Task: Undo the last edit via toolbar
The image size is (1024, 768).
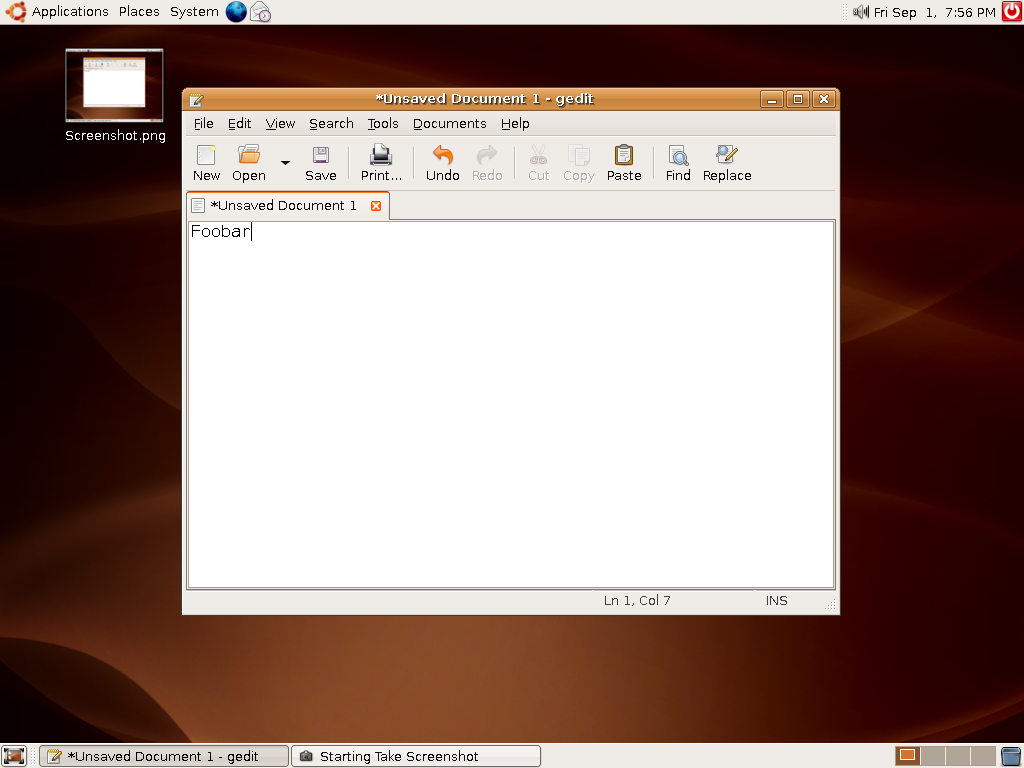Action: pos(442,163)
